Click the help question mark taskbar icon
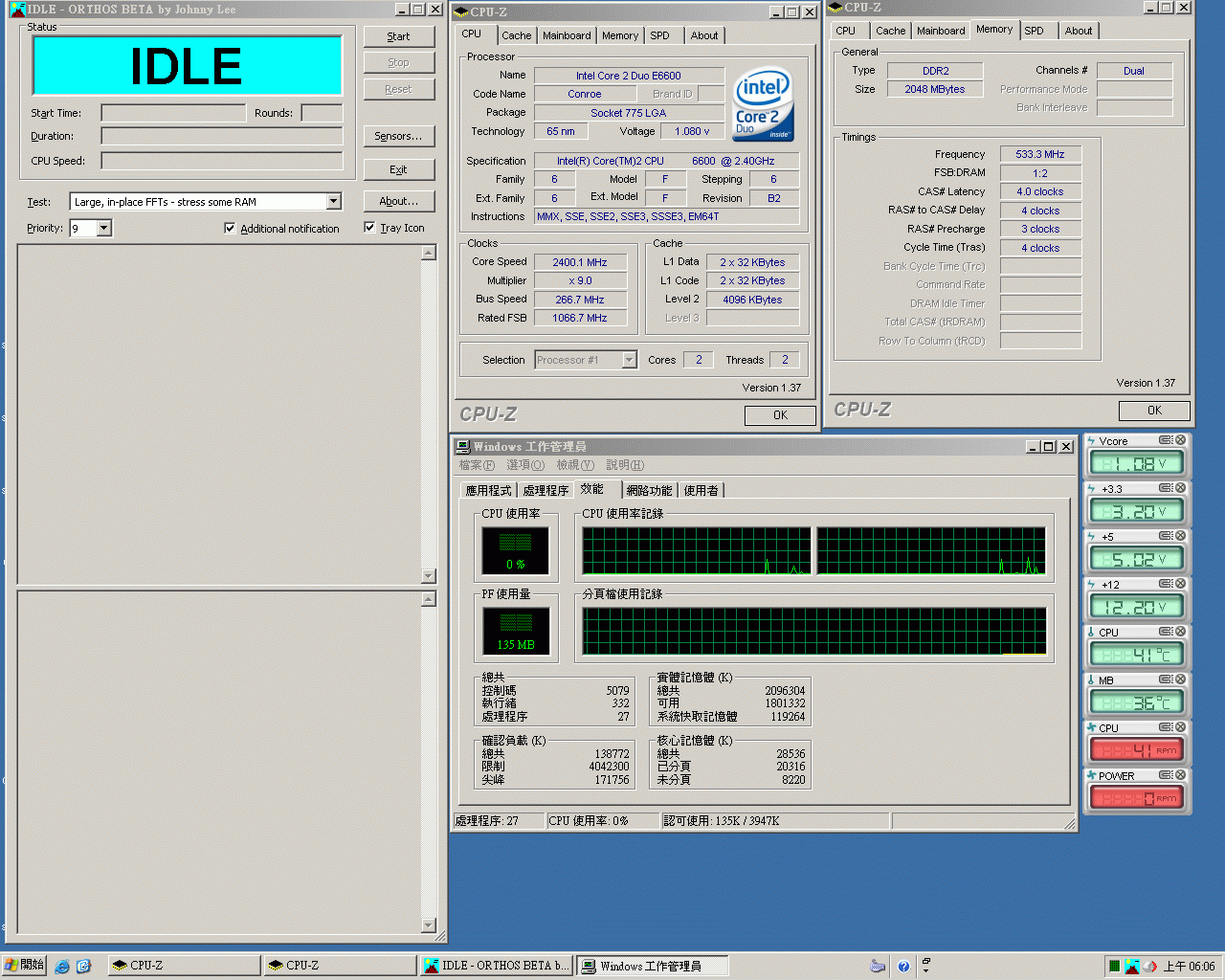Viewport: 1225px width, 980px height. pos(903,967)
